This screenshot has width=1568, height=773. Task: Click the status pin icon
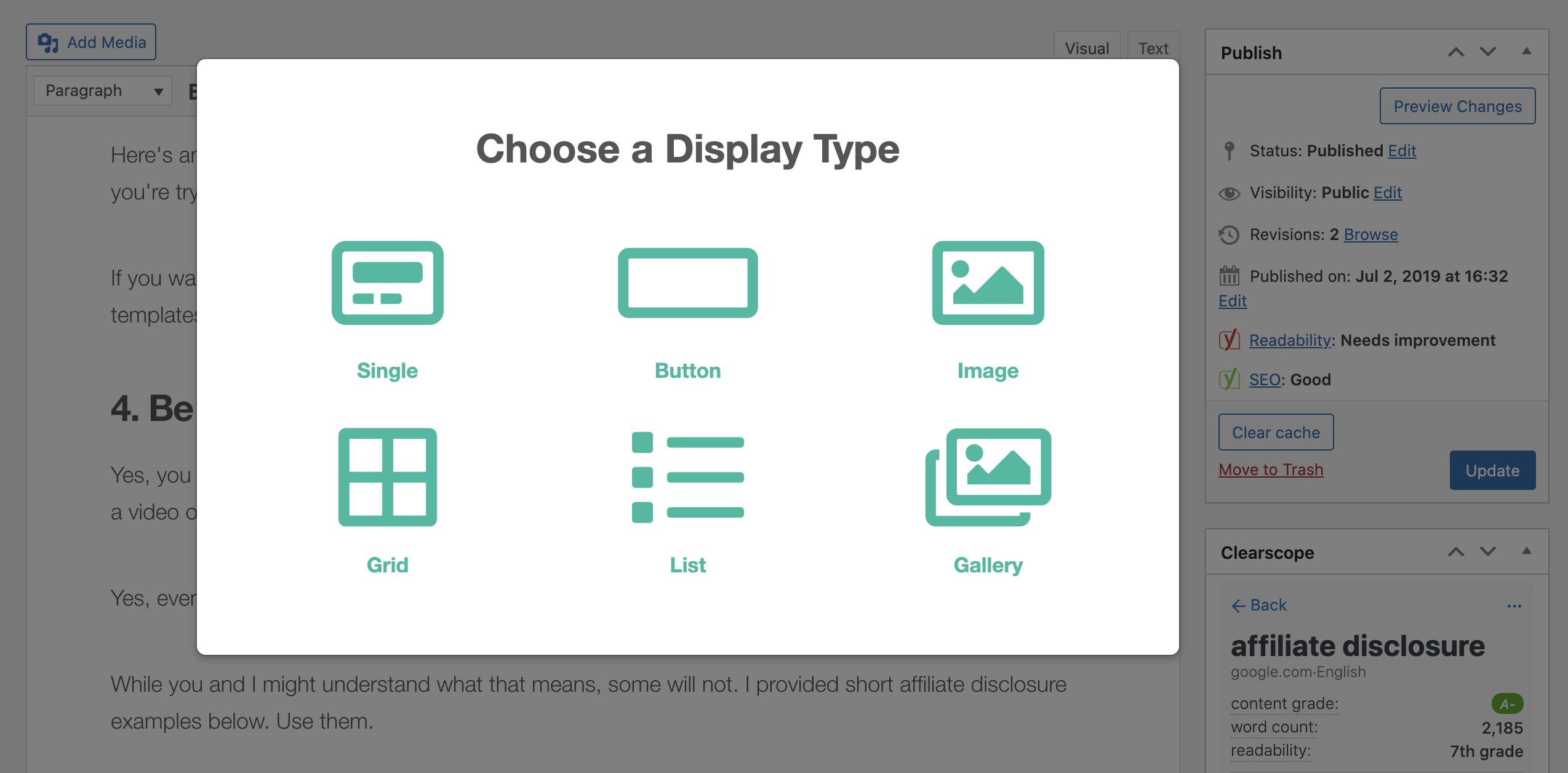1229,151
